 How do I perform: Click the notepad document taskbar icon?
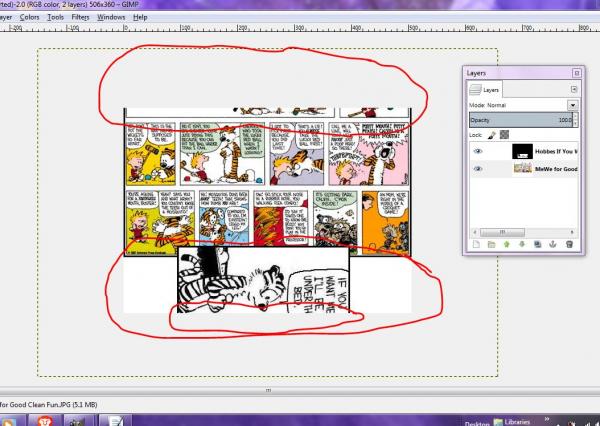click(x=116, y=421)
